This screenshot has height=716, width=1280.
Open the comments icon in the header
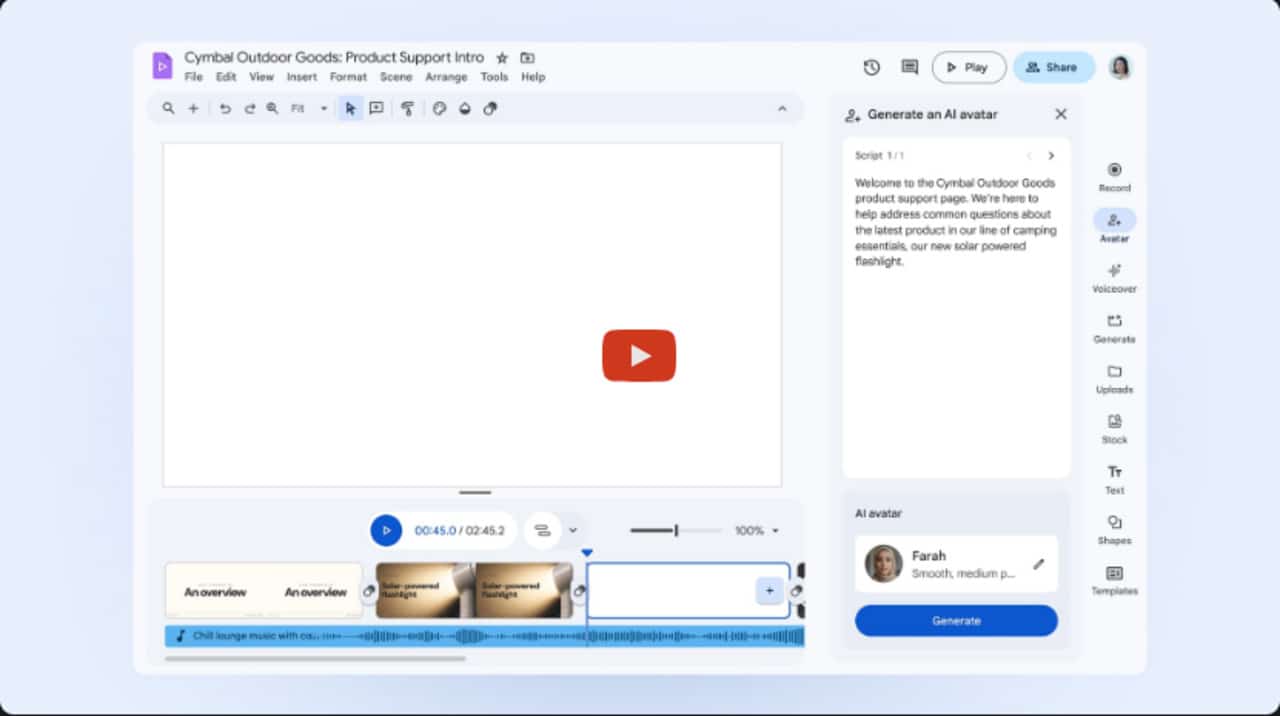(910, 67)
